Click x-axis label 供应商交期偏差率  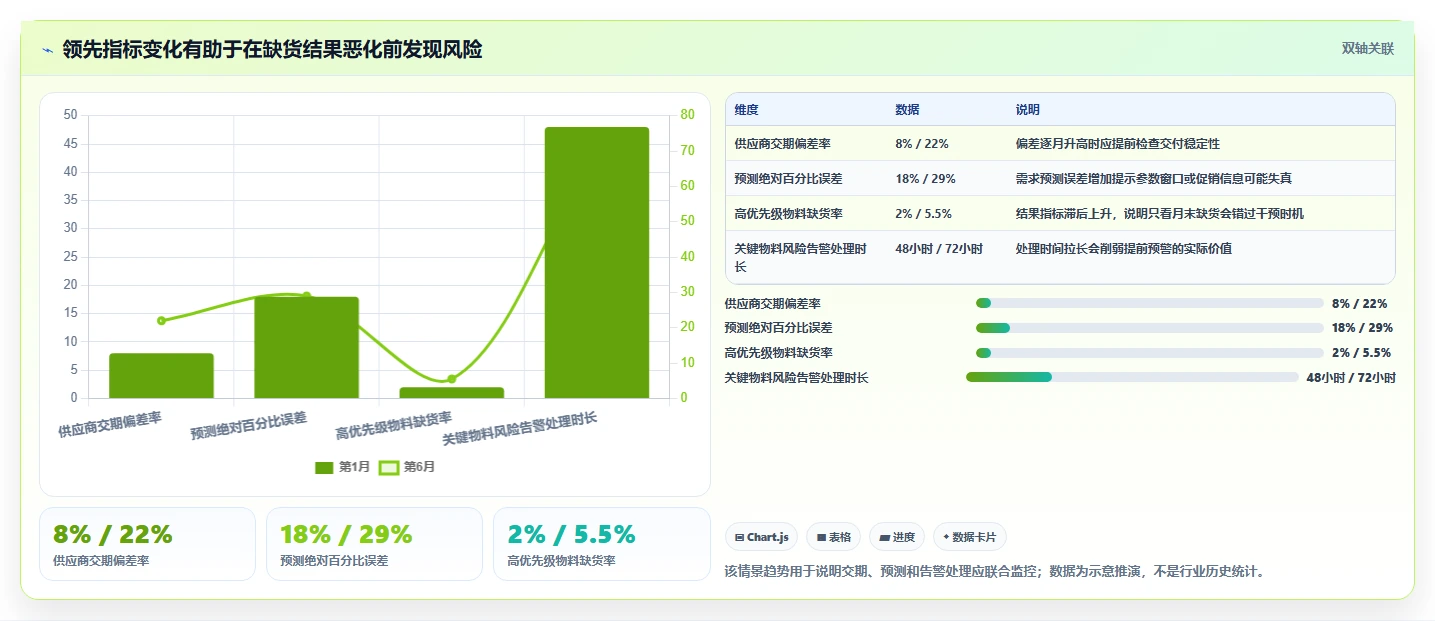(110, 425)
